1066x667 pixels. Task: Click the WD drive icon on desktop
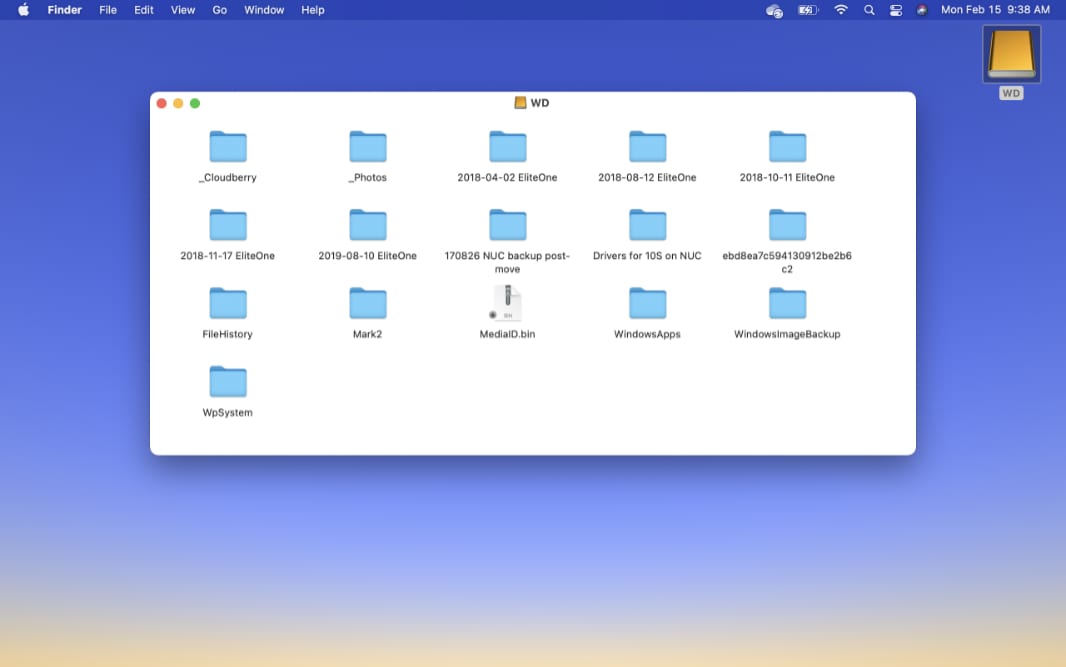[x=1011, y=55]
